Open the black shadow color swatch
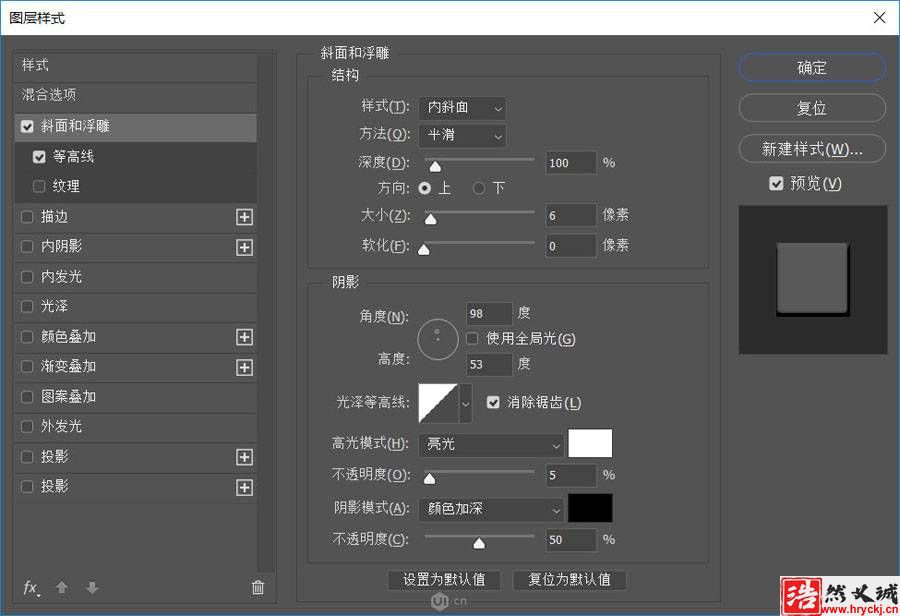The image size is (900, 616). point(590,508)
